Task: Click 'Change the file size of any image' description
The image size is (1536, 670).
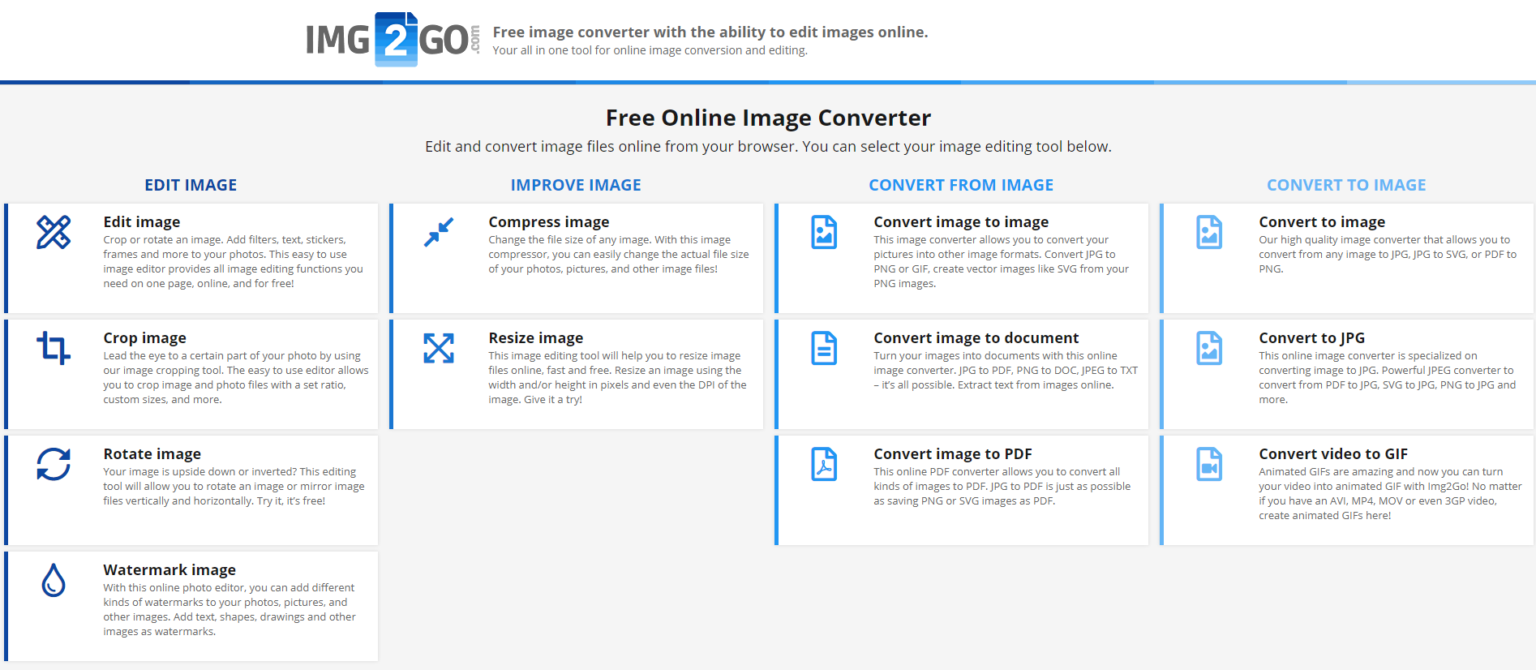Action: click(x=618, y=255)
